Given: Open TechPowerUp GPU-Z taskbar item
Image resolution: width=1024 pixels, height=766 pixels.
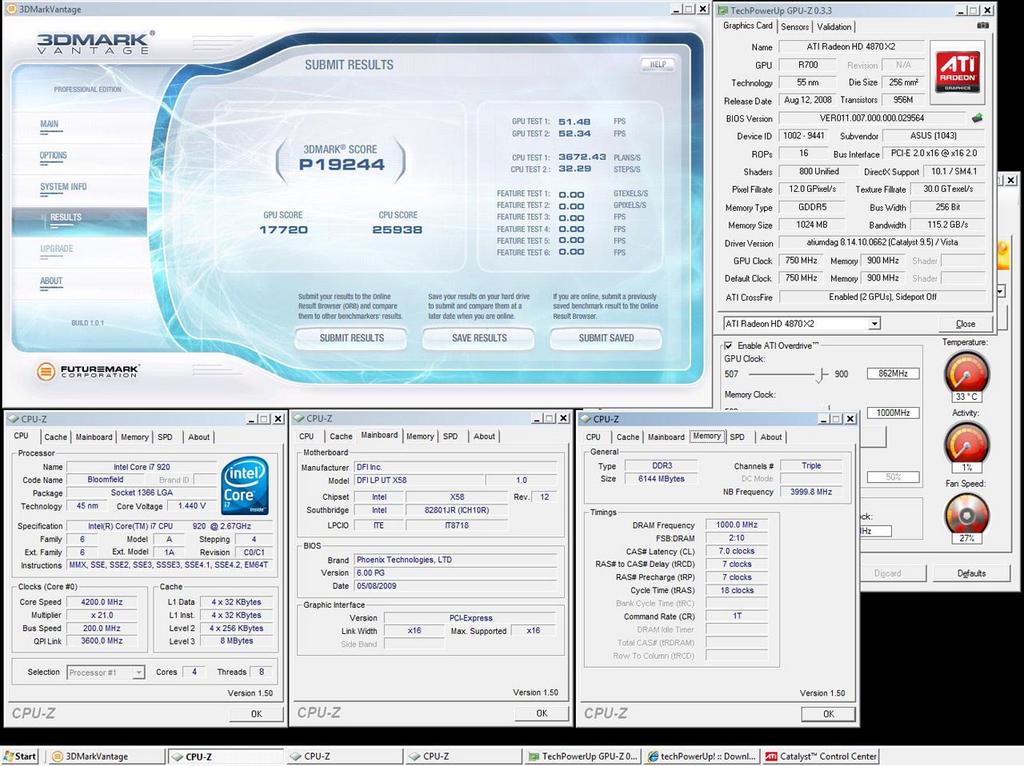Looking at the screenshot, I should tap(583, 756).
